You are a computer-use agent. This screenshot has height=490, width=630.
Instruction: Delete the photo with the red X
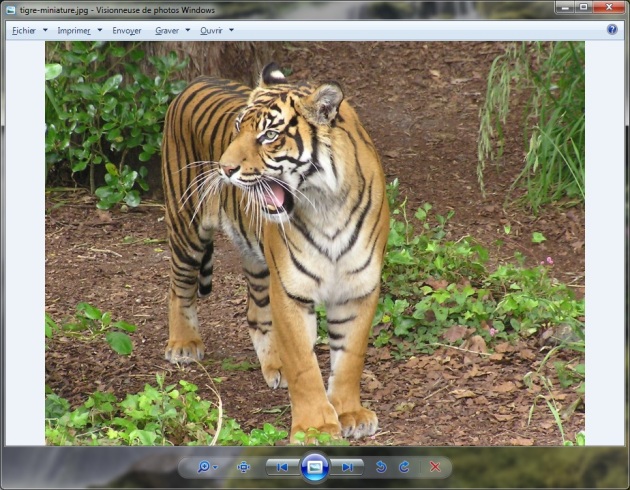click(435, 467)
